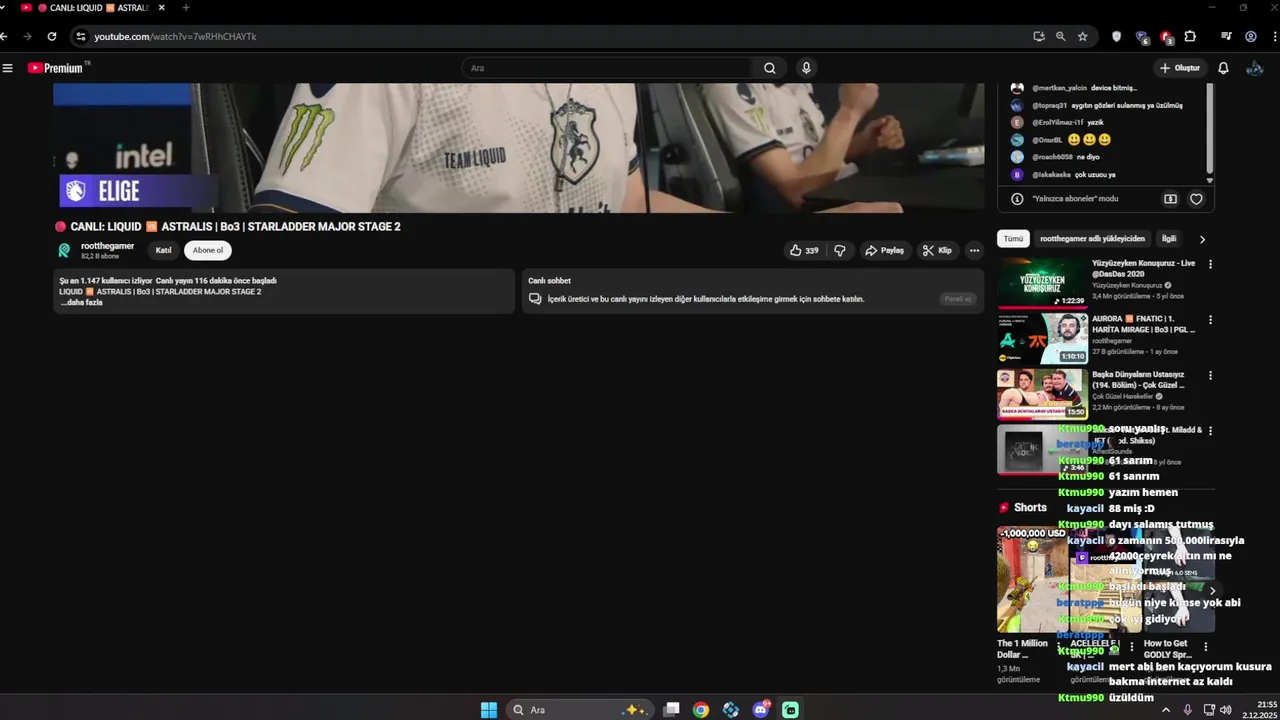
Task: Open the taskbar clock showing 21:55
Action: click(1259, 710)
